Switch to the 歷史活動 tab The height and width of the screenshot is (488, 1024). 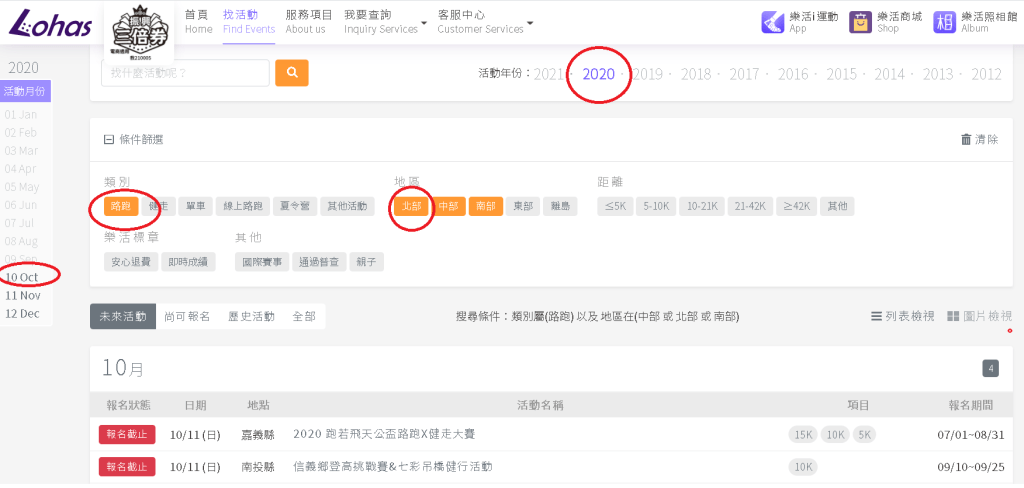click(249, 316)
